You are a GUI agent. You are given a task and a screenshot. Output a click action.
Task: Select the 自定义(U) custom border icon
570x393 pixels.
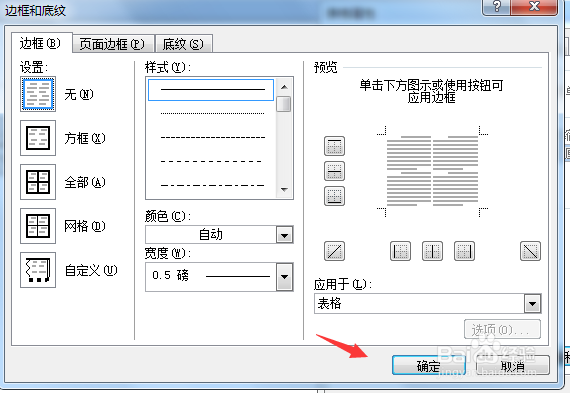click(38, 270)
